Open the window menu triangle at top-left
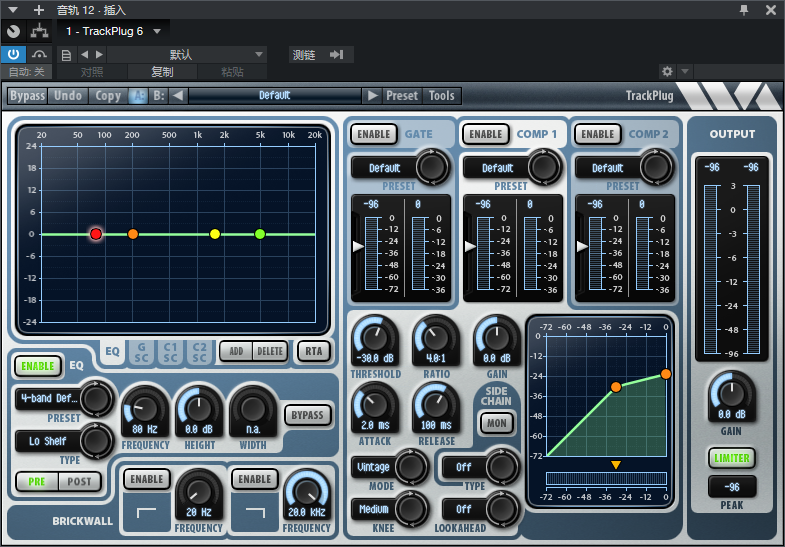Image resolution: width=785 pixels, height=547 pixels. pyautogui.click(x=14, y=10)
